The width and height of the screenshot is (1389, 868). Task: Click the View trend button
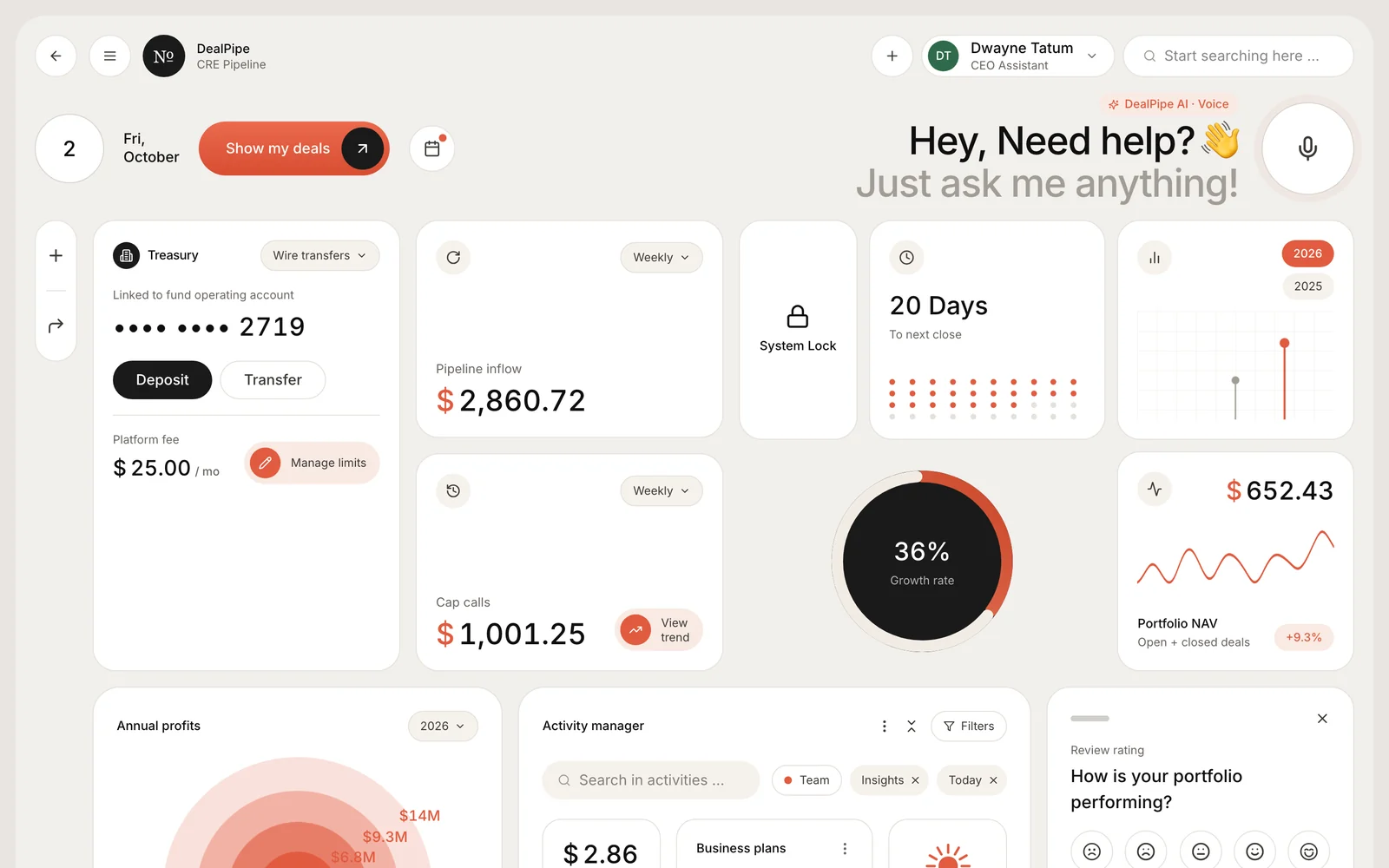click(x=659, y=630)
